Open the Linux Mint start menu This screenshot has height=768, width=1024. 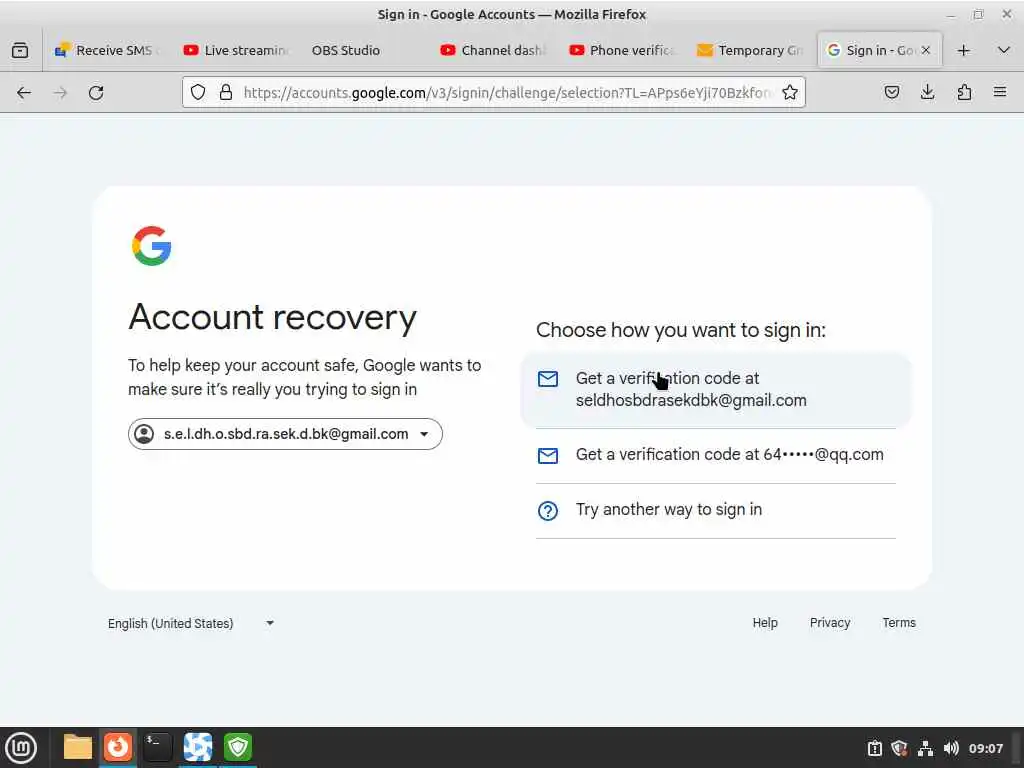tap(21, 748)
